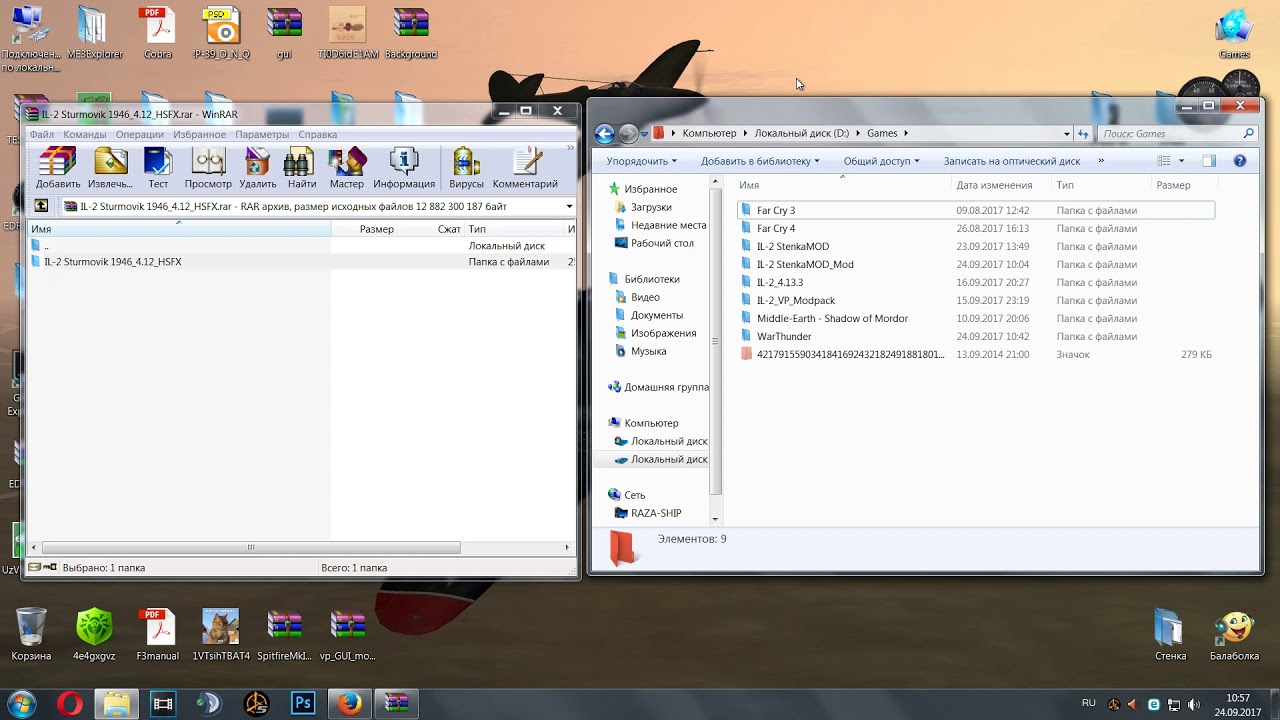Image resolution: width=1280 pixels, height=720 pixels.
Task: Launch the Мастер (Wizard) in WinRAR
Action: [347, 167]
